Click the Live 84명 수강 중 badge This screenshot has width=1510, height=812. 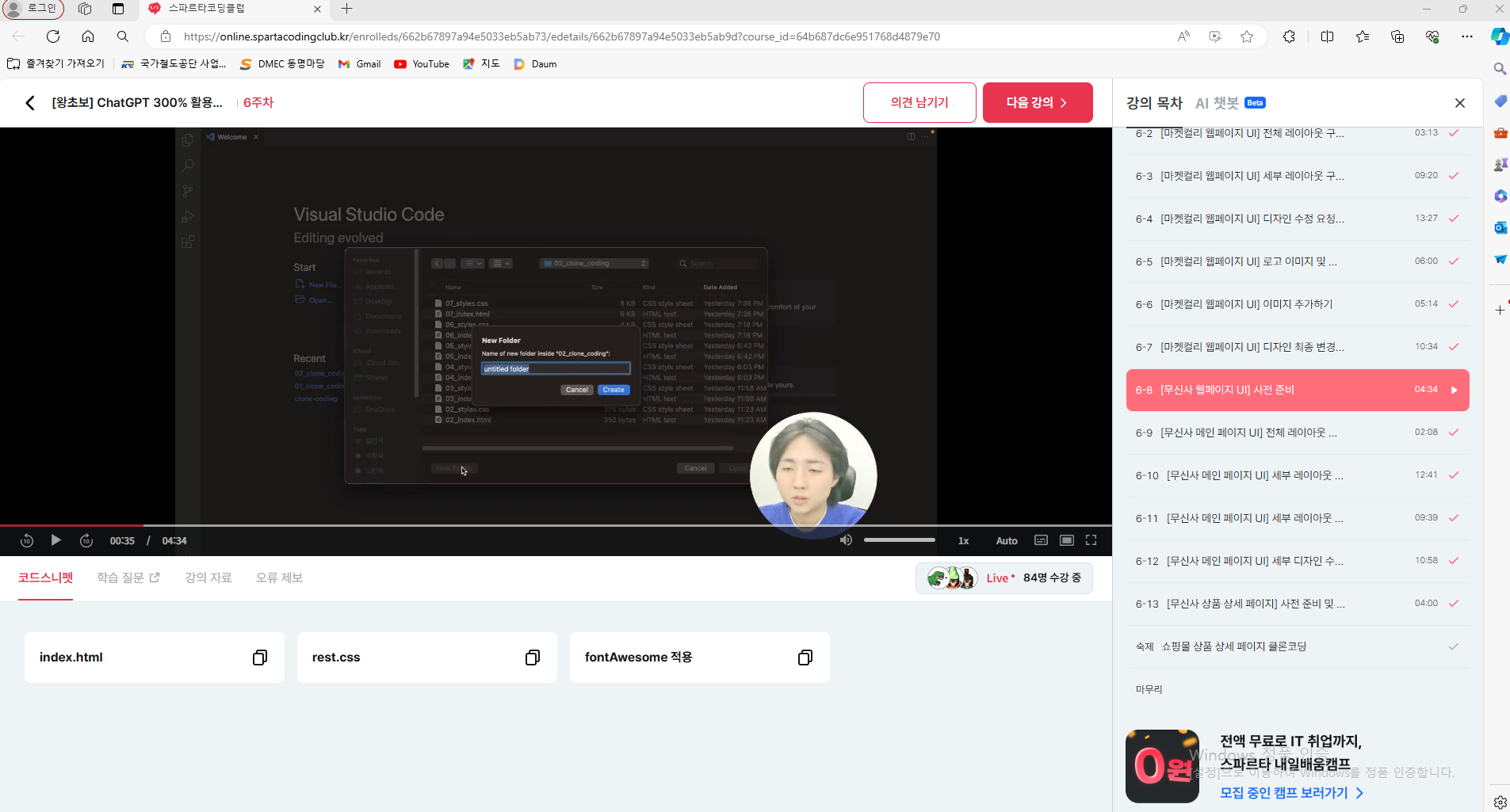(1004, 578)
